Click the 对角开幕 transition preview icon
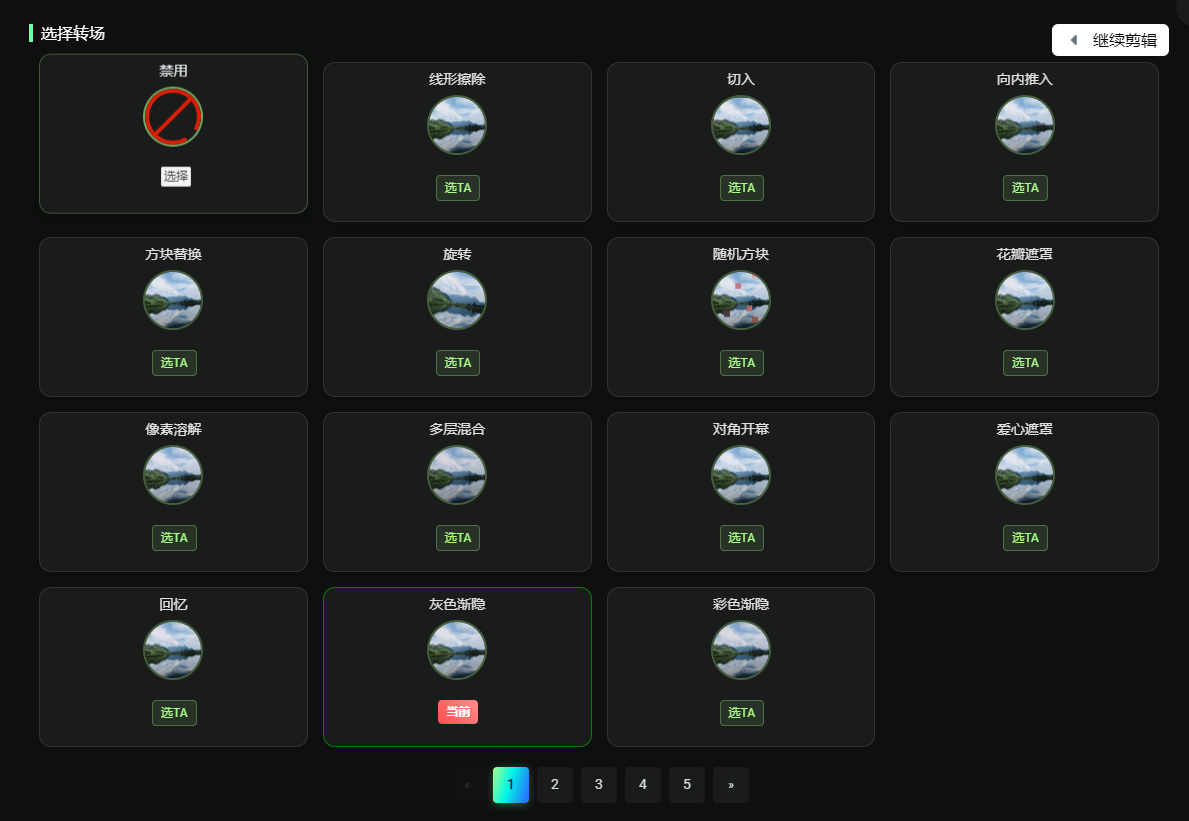This screenshot has height=821, width=1189. coord(741,475)
